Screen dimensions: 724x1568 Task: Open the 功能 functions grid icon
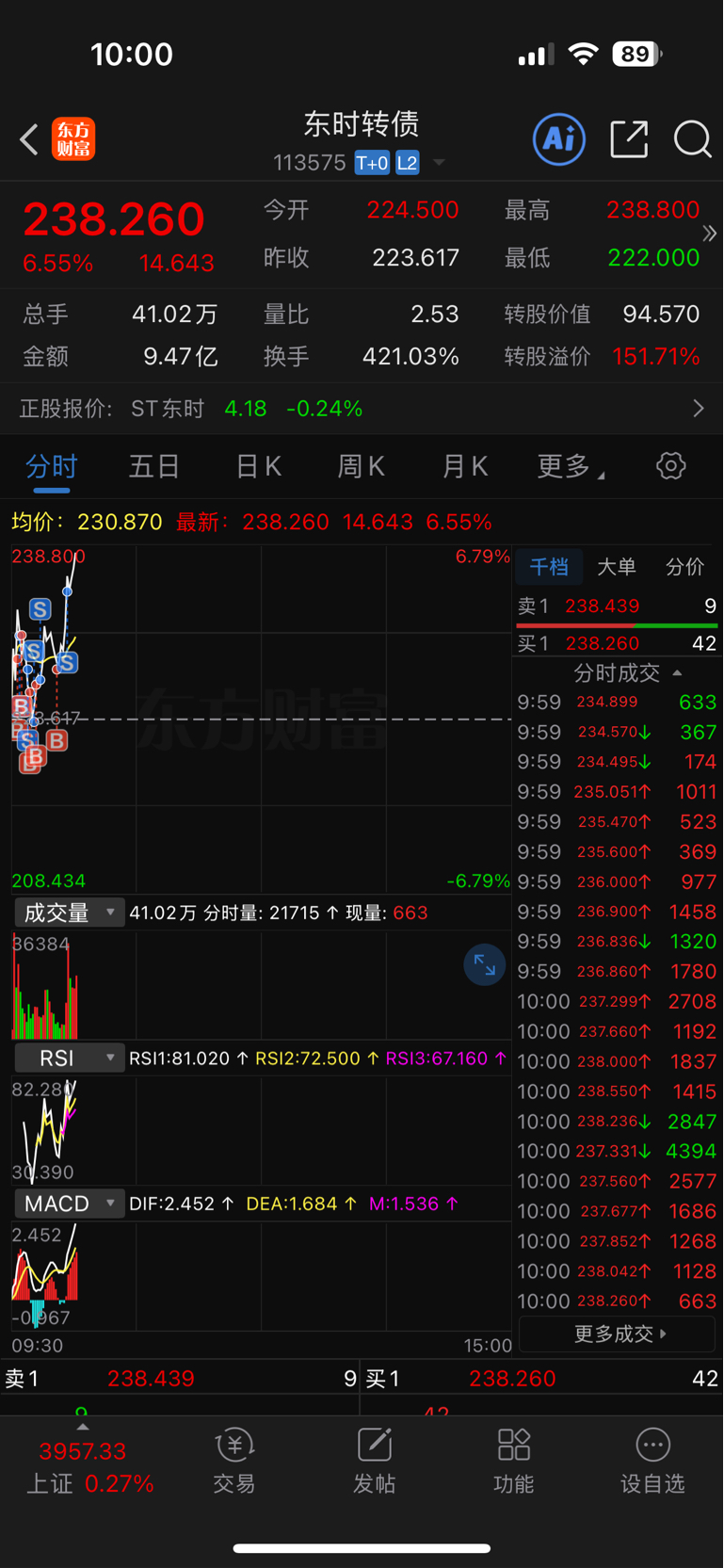(x=513, y=1461)
